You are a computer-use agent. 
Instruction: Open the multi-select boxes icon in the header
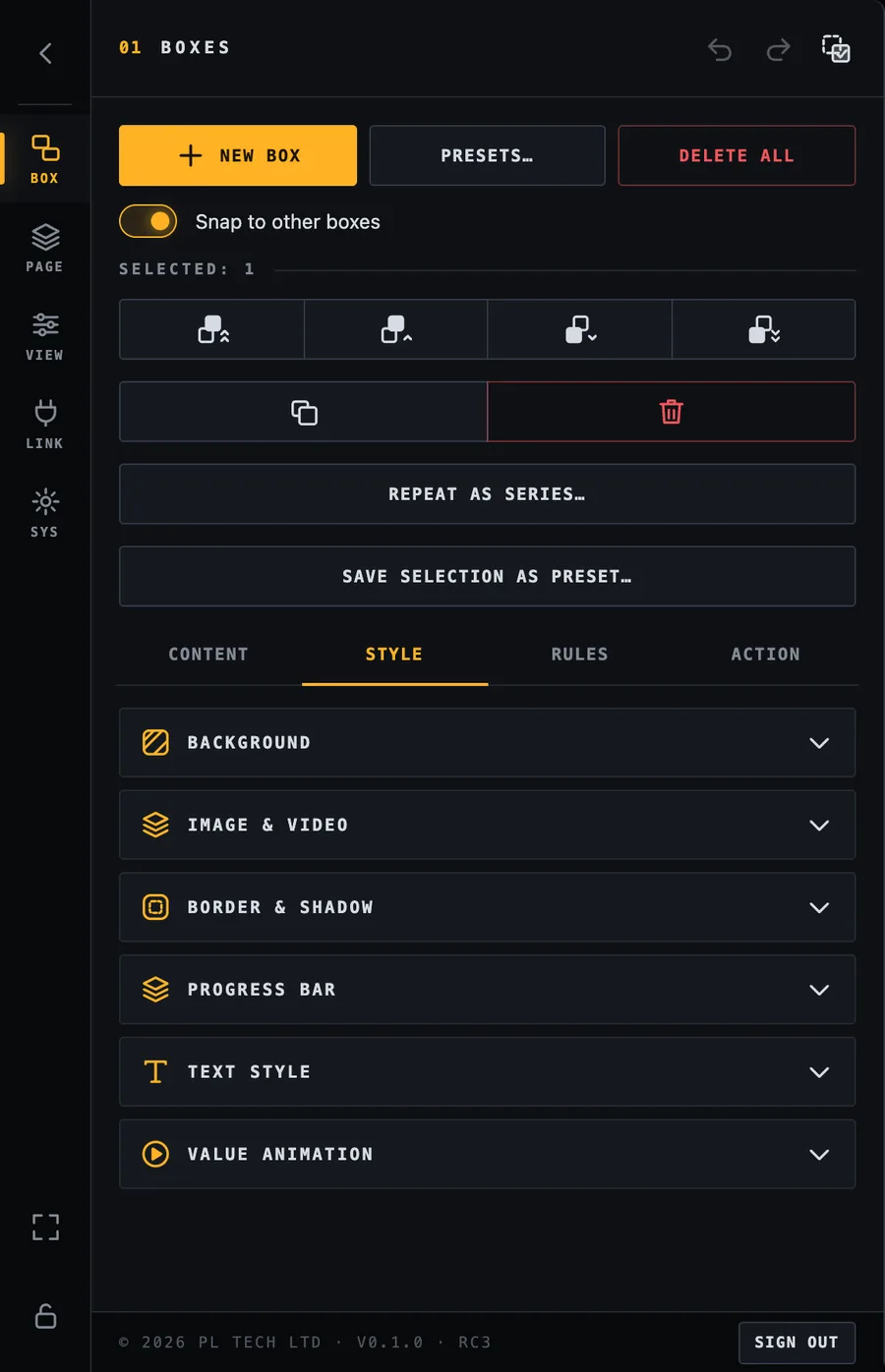click(x=836, y=48)
